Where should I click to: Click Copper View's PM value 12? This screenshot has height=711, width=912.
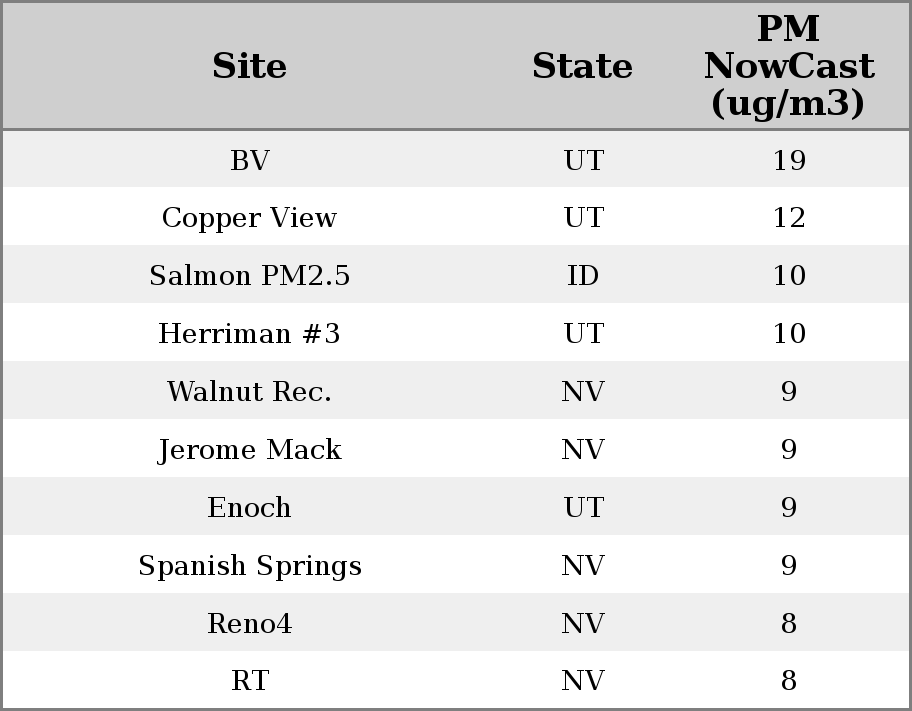(x=789, y=218)
